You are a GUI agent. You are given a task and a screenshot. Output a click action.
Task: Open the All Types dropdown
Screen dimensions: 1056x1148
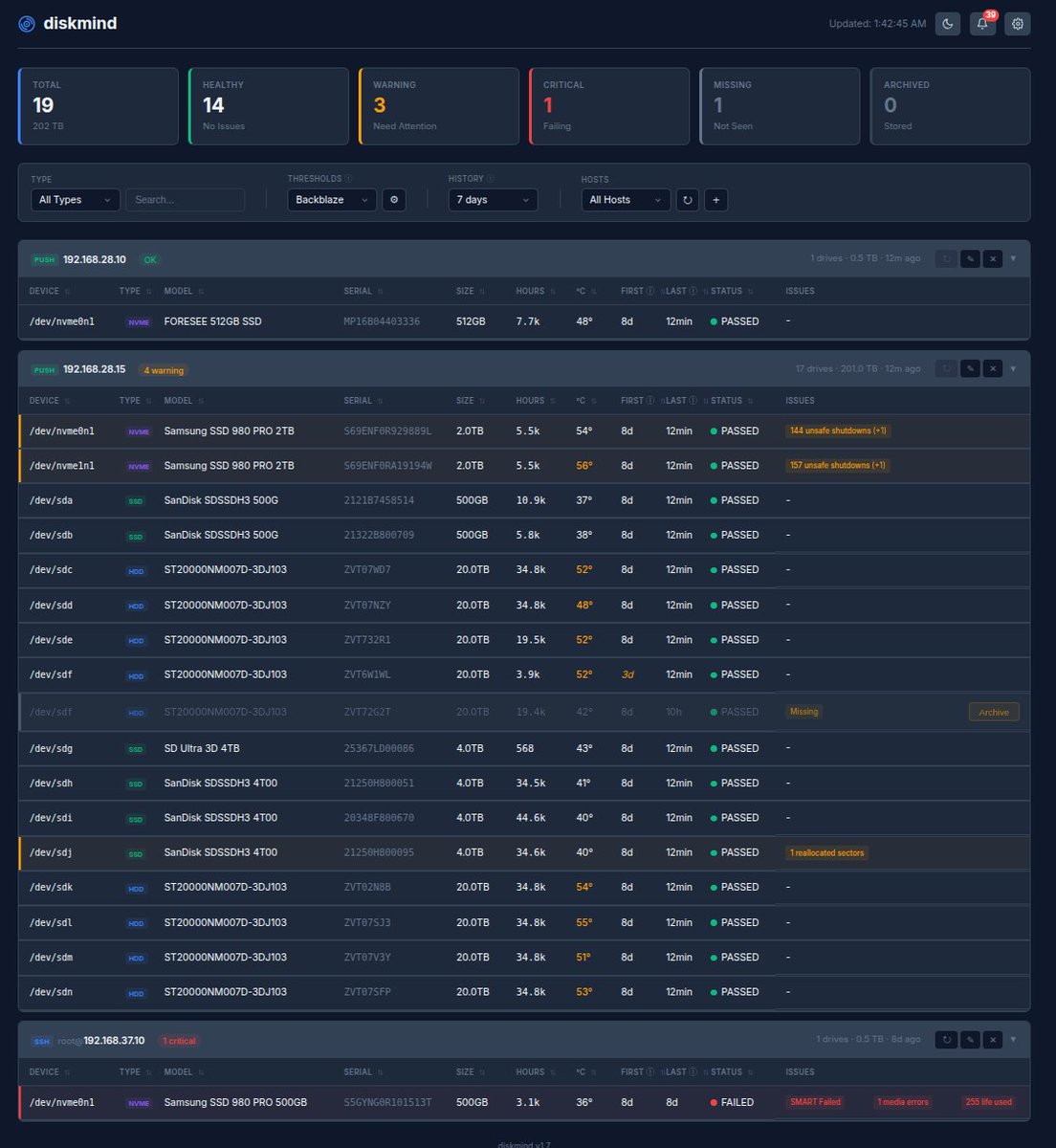click(x=76, y=200)
